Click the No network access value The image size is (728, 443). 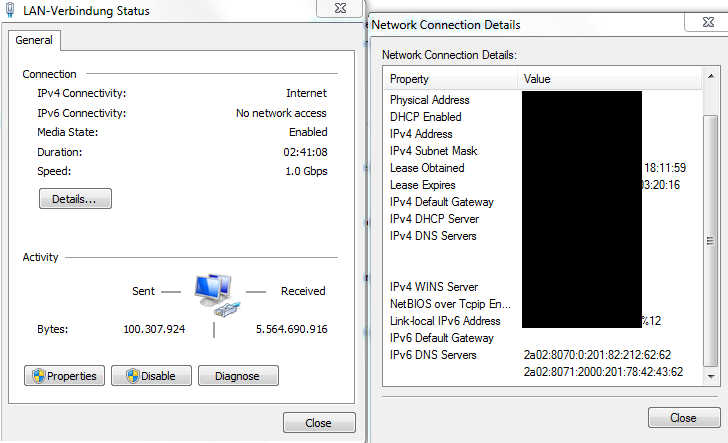click(x=281, y=113)
